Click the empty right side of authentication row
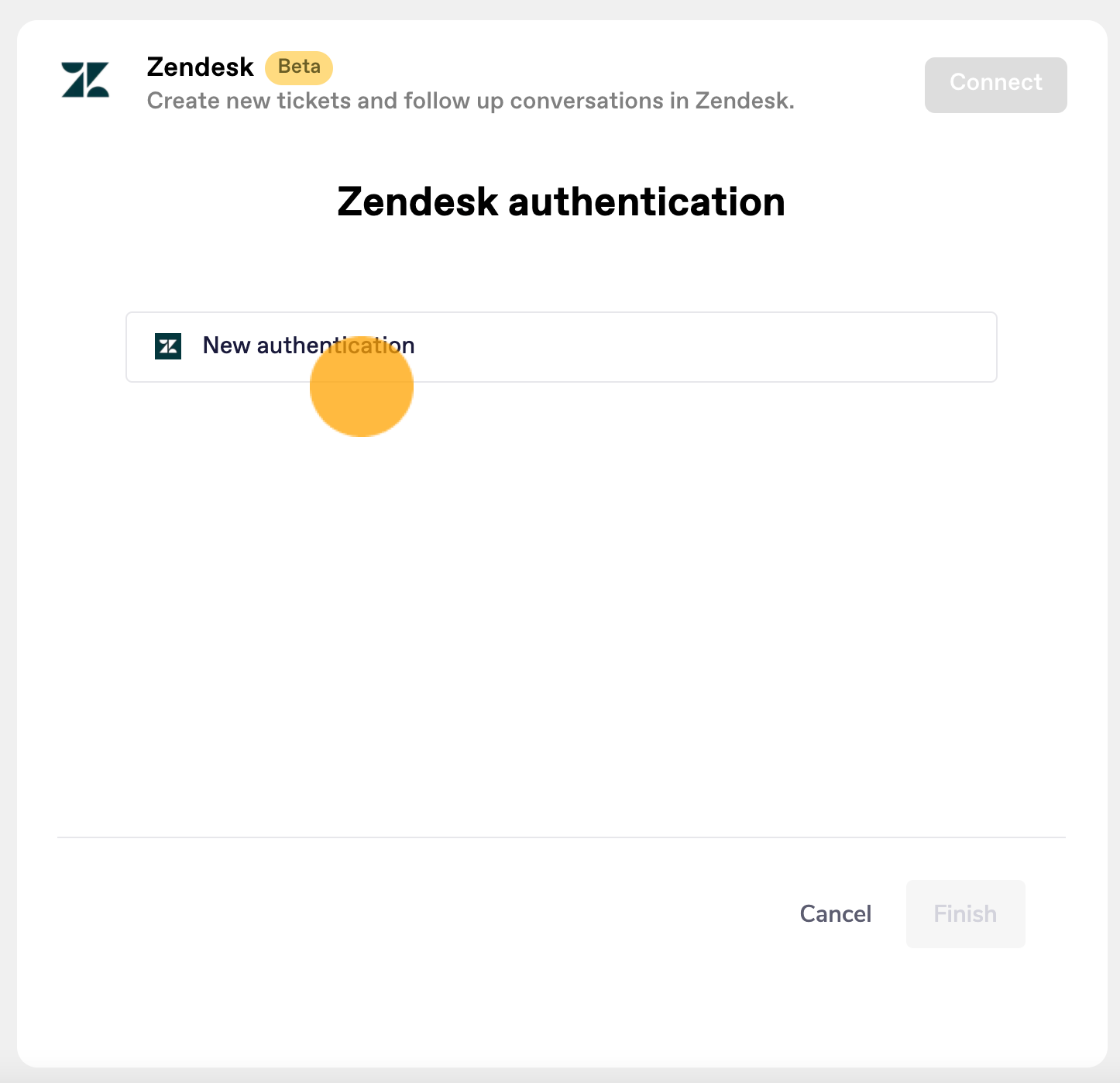This screenshot has width=1120, height=1083. [x=705, y=347]
